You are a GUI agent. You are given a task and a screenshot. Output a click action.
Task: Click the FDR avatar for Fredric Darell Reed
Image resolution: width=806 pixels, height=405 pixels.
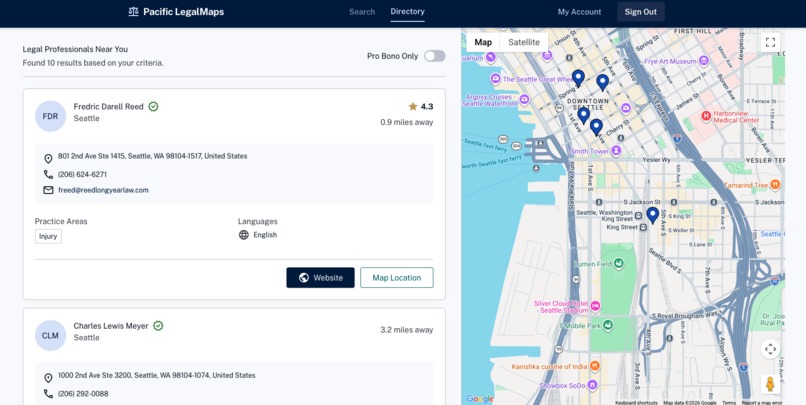point(50,116)
